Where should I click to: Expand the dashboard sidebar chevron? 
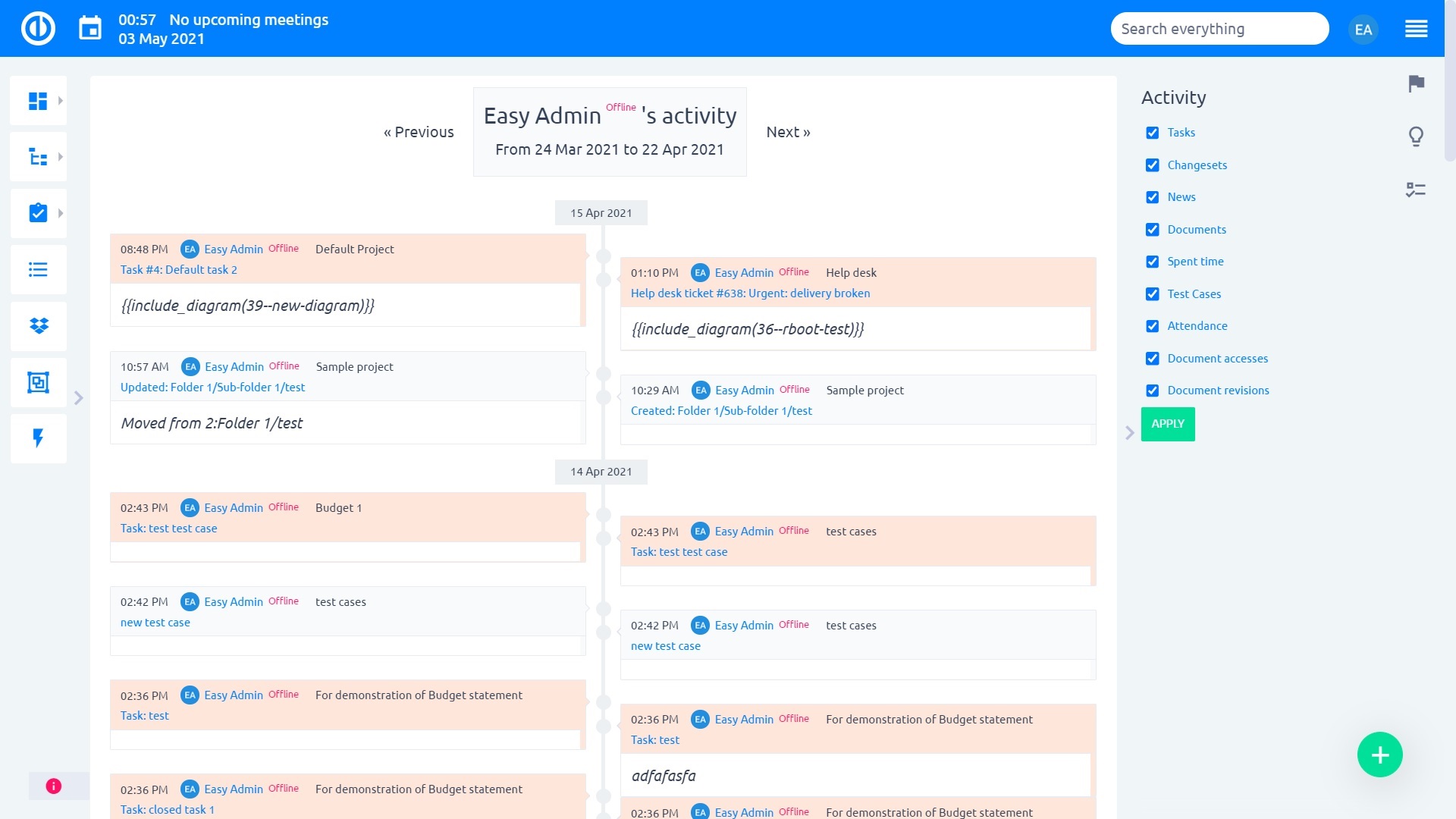tap(61, 99)
